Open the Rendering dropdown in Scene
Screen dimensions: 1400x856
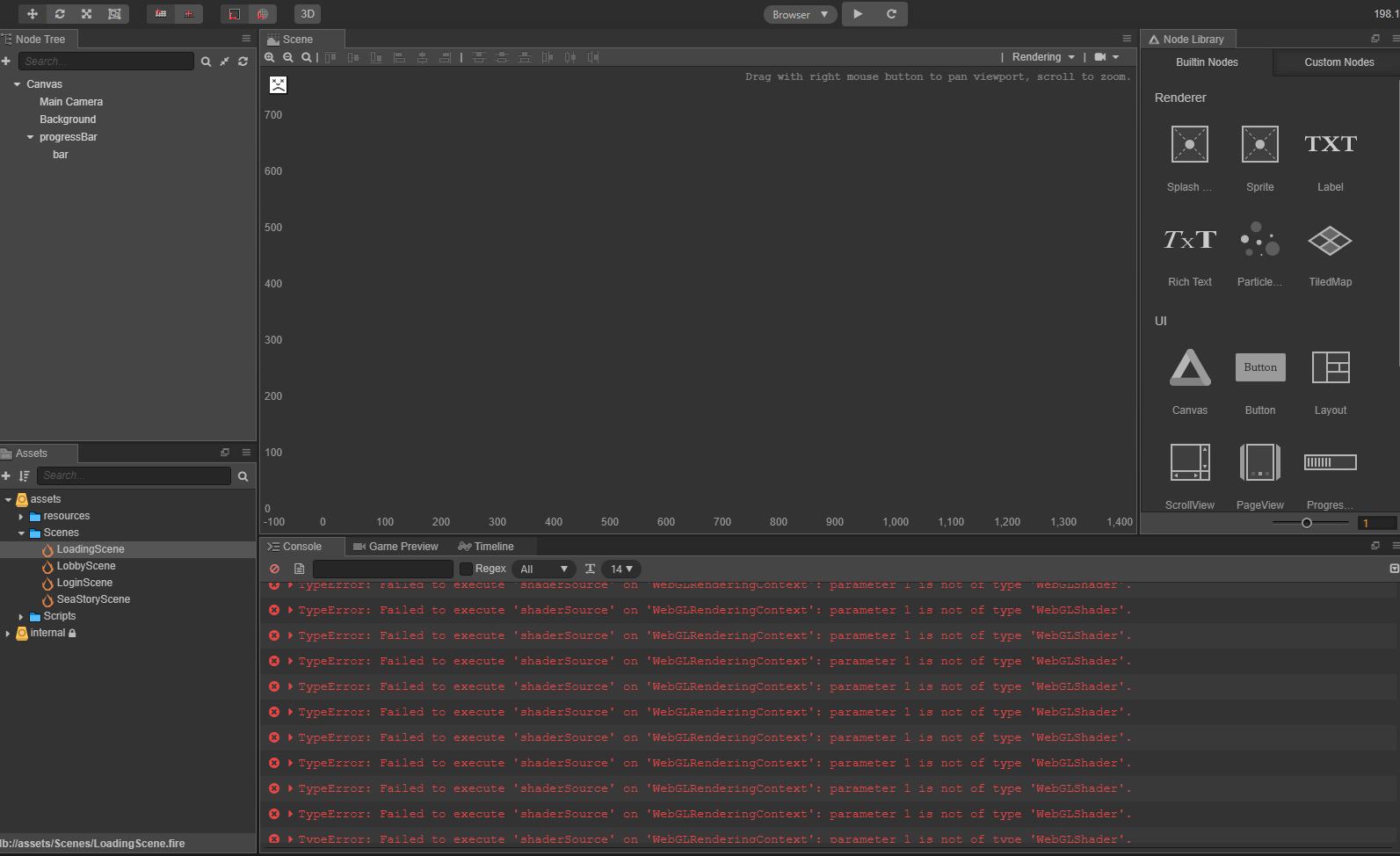(x=1043, y=57)
